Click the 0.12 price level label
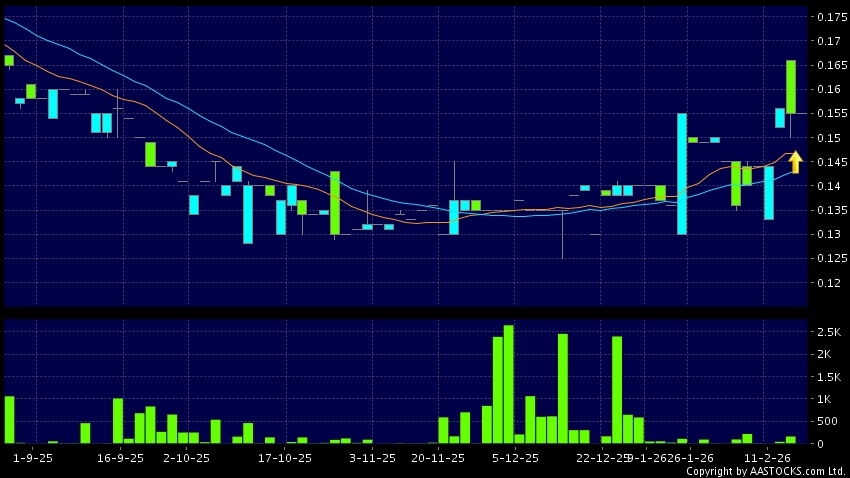Image resolution: width=850 pixels, height=478 pixels. point(829,283)
